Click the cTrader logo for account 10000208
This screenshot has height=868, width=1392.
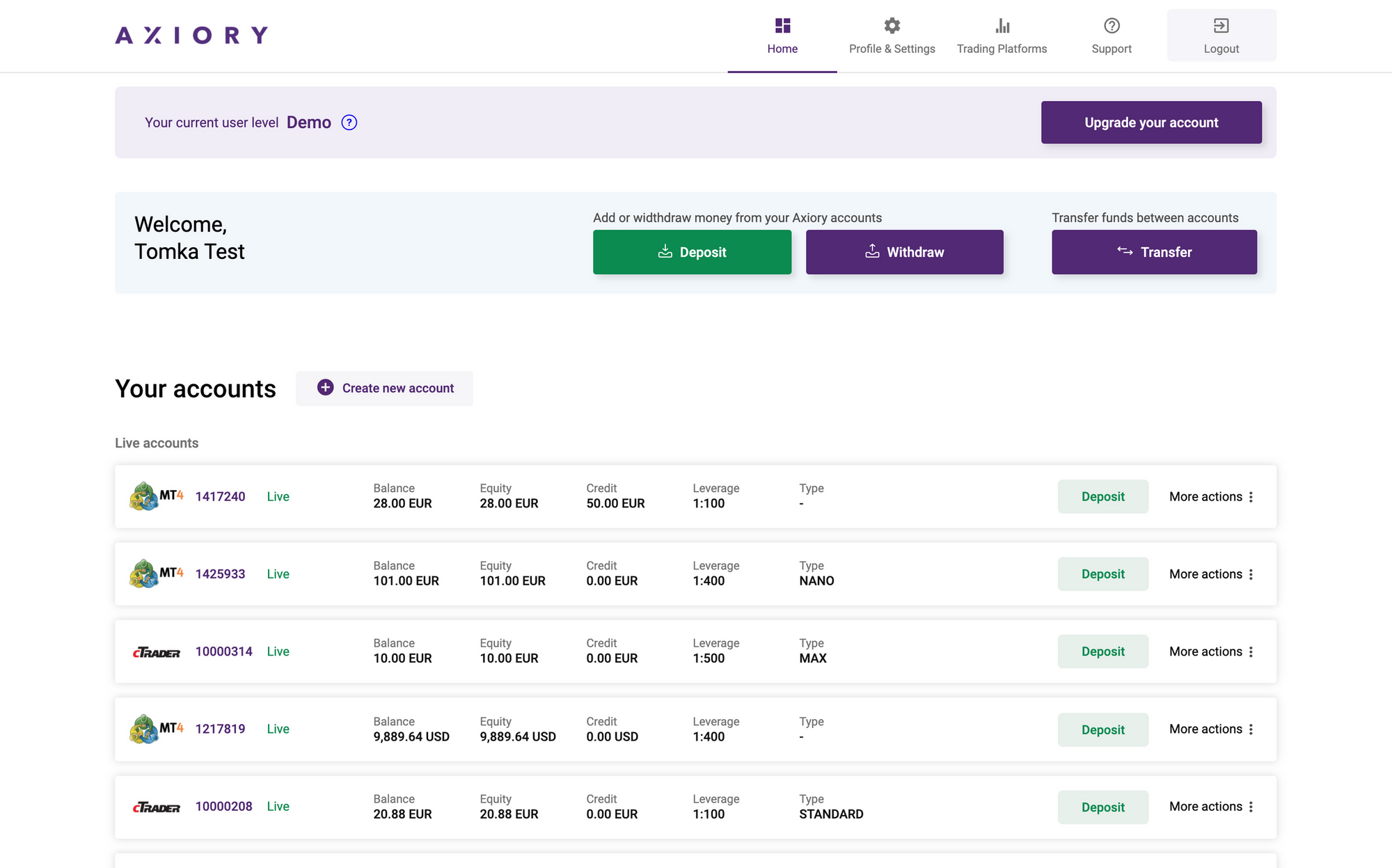156,807
